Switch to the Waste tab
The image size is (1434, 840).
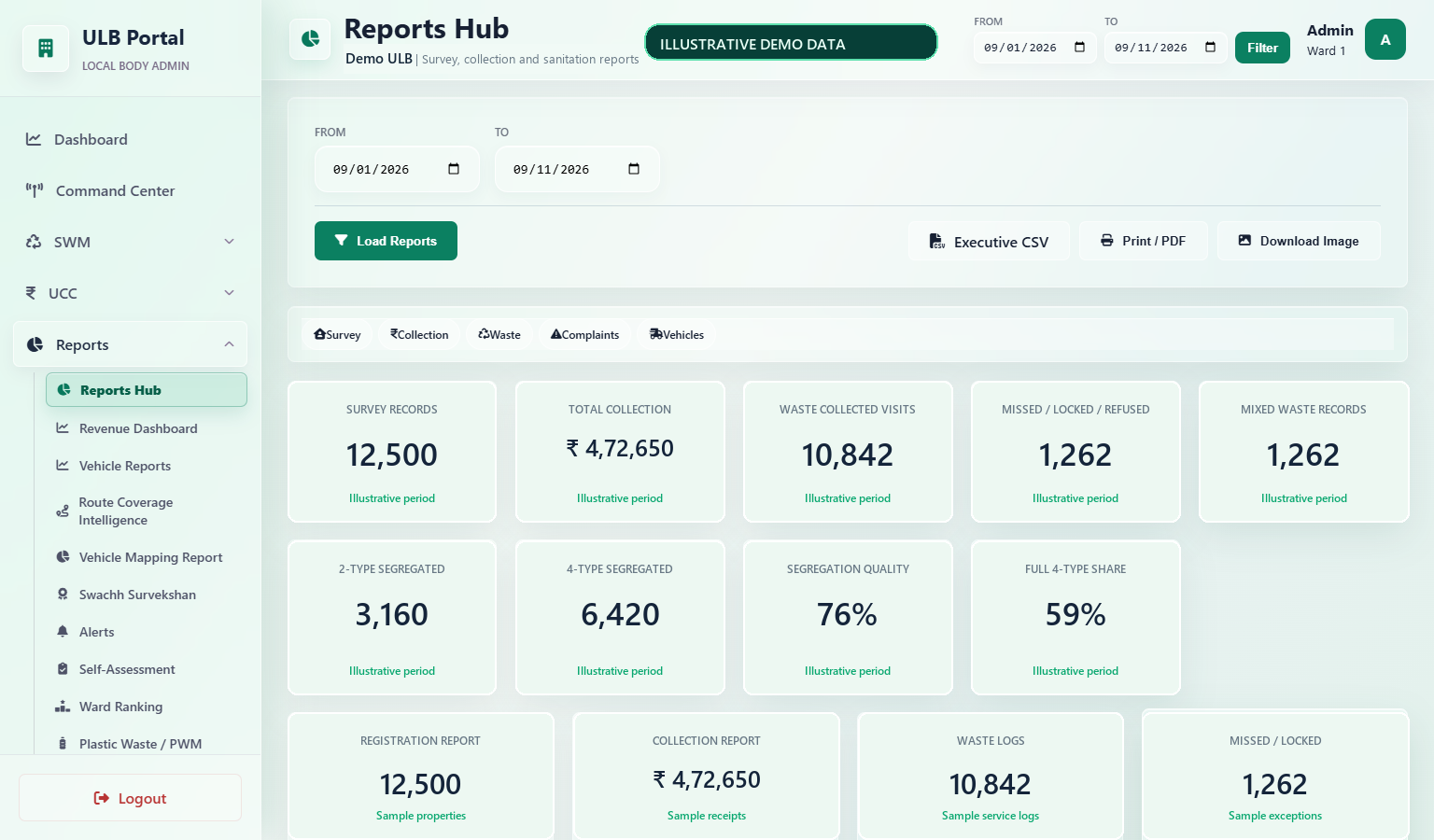[499, 335]
